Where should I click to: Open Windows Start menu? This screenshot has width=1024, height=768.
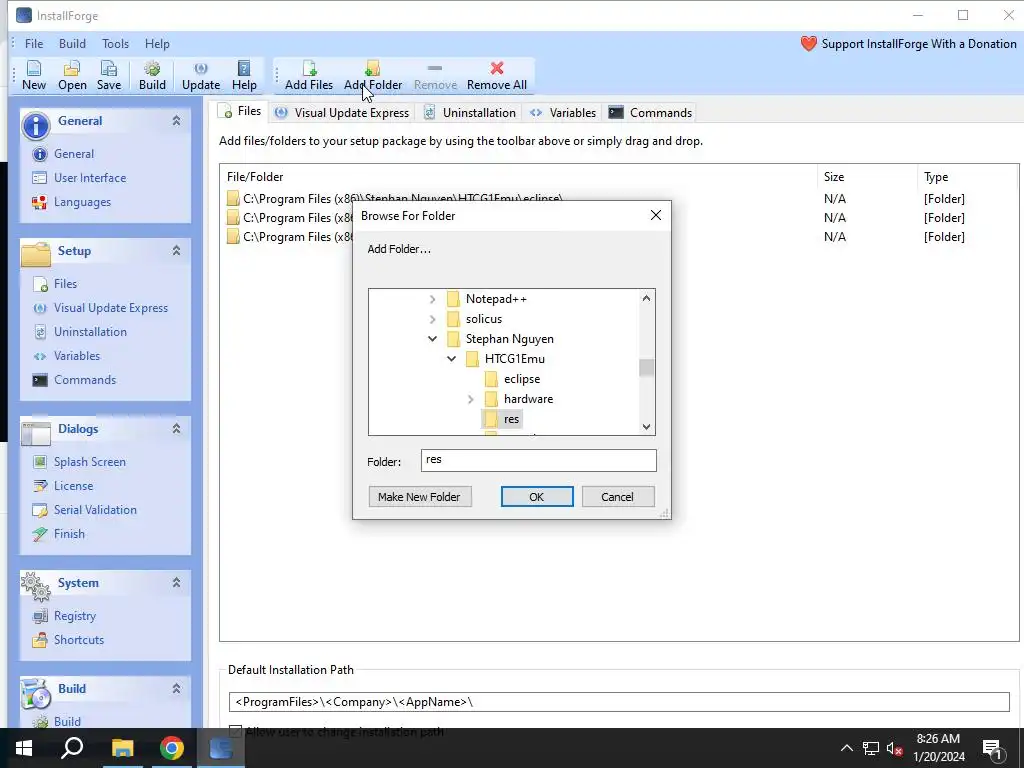[24, 748]
